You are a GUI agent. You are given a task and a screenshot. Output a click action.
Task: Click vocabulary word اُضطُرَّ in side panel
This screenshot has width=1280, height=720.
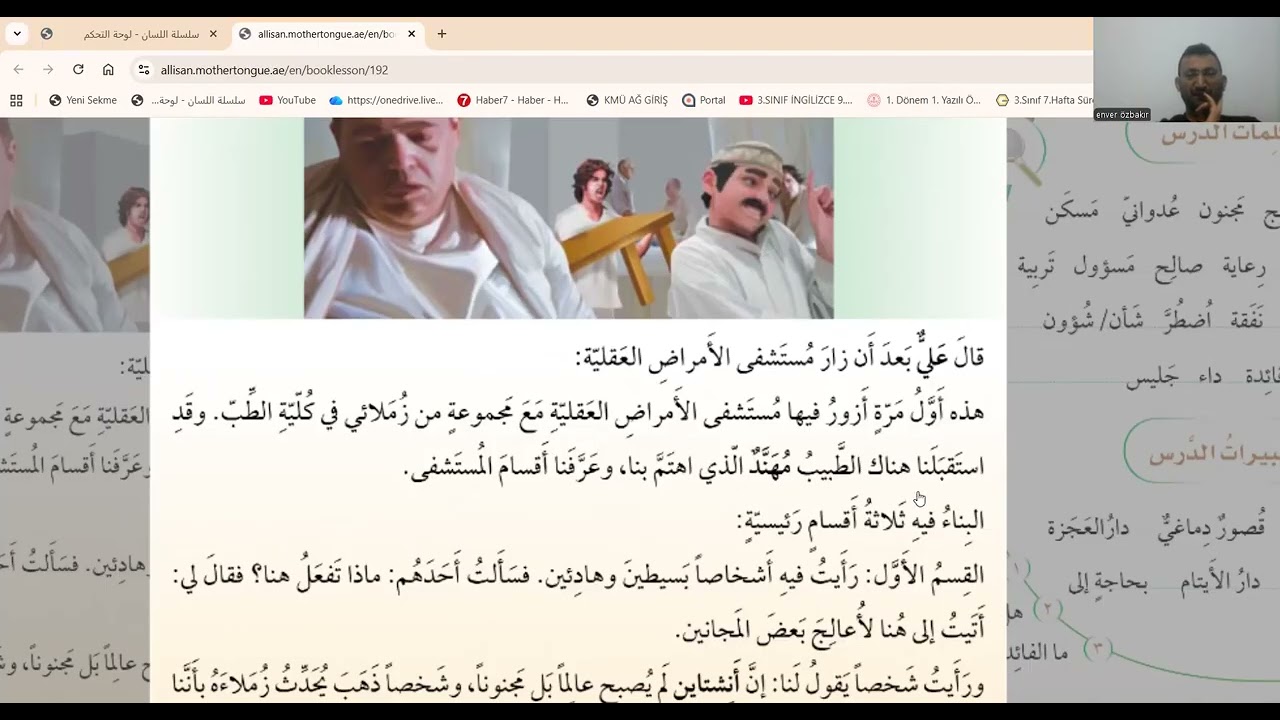click(x=1186, y=320)
